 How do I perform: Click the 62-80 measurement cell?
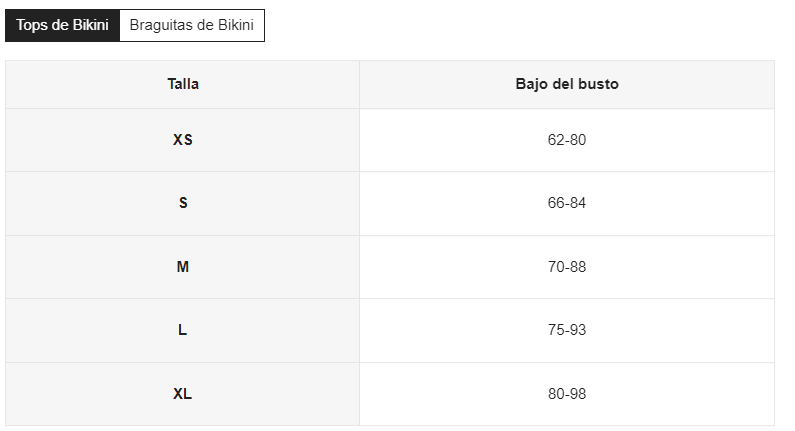[x=567, y=140]
